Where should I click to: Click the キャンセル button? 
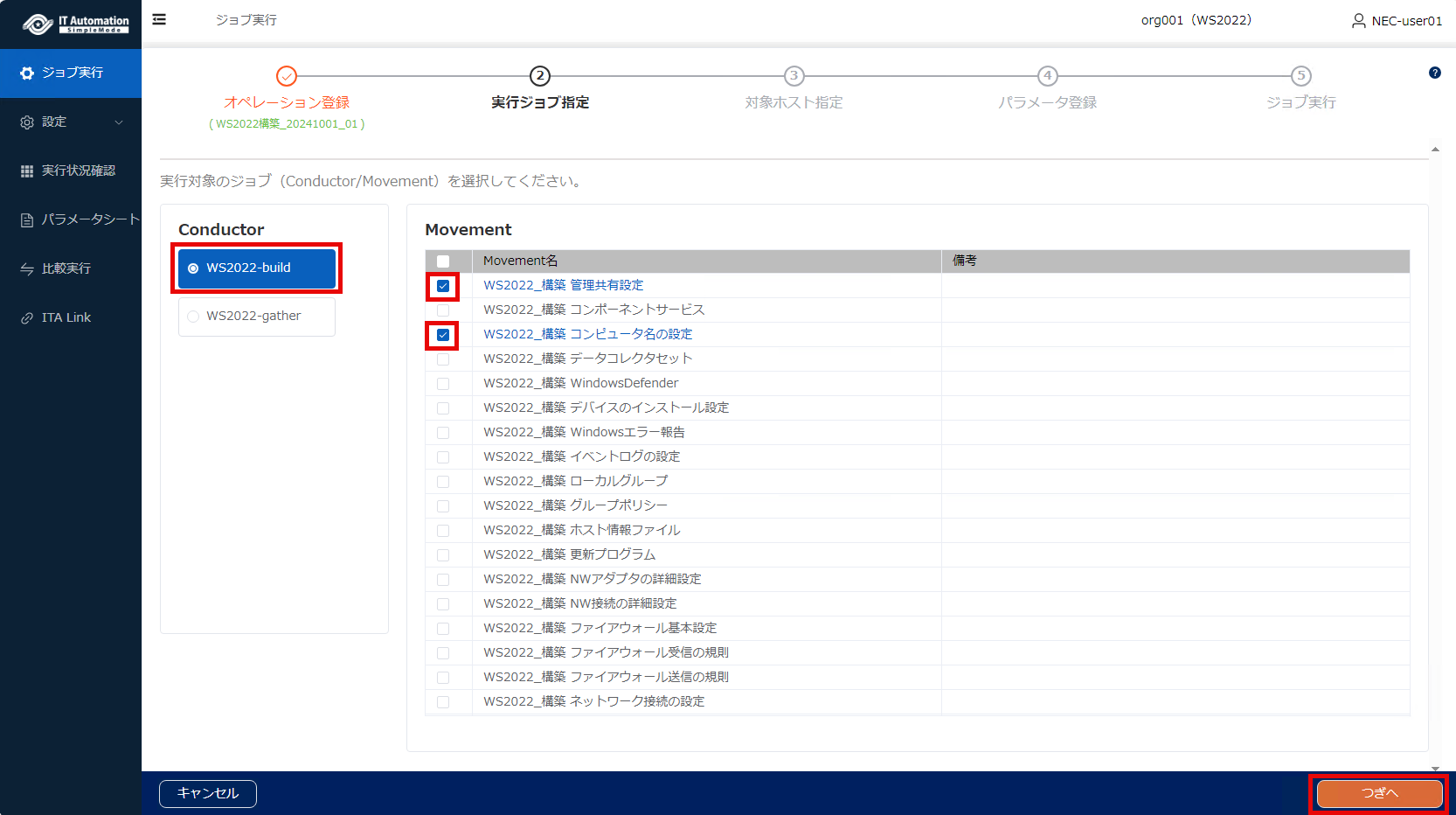click(208, 793)
